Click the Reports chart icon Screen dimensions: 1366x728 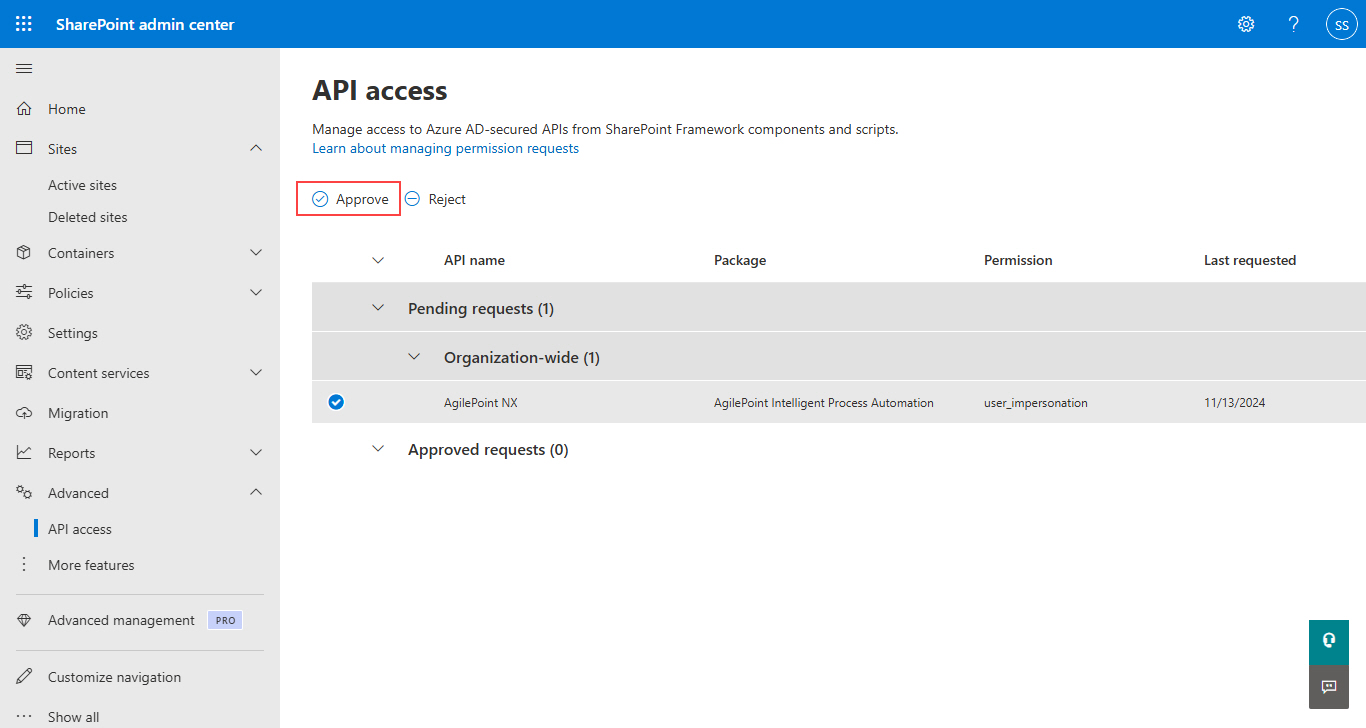tap(24, 453)
